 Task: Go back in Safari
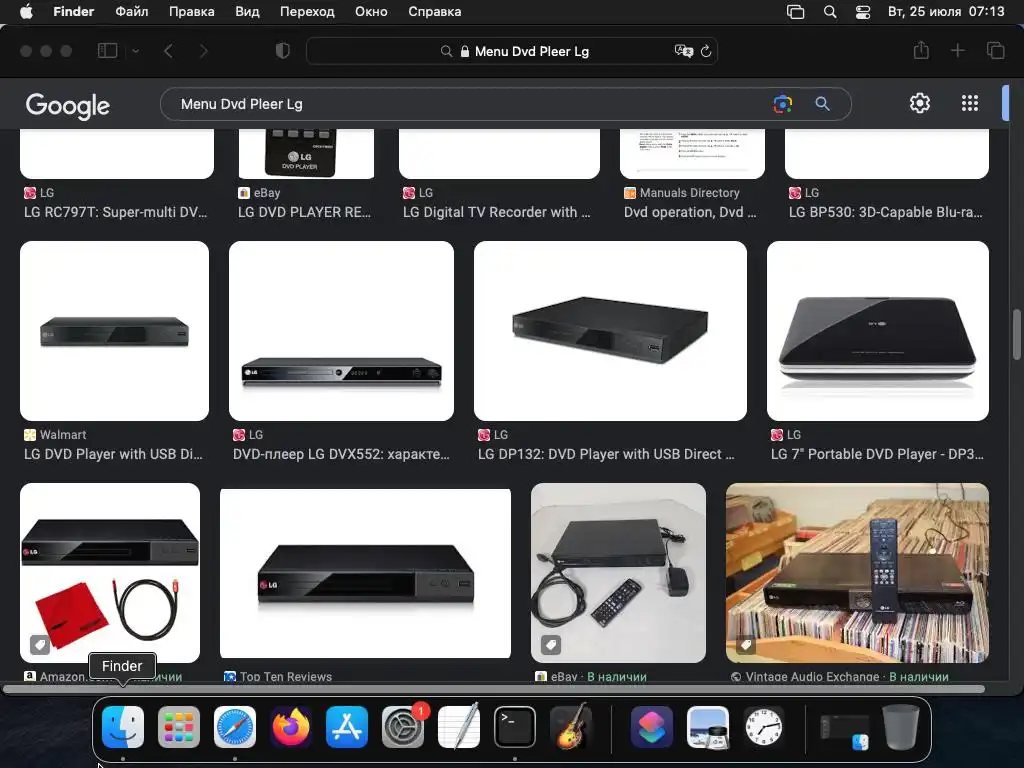click(x=168, y=51)
